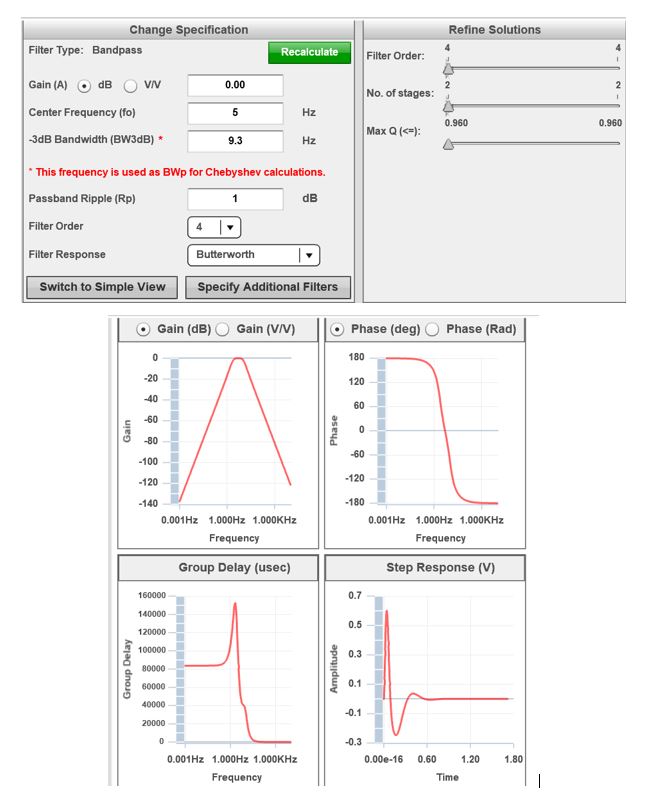
Task: Click the Group Delay (usec) header
Action: point(234,568)
